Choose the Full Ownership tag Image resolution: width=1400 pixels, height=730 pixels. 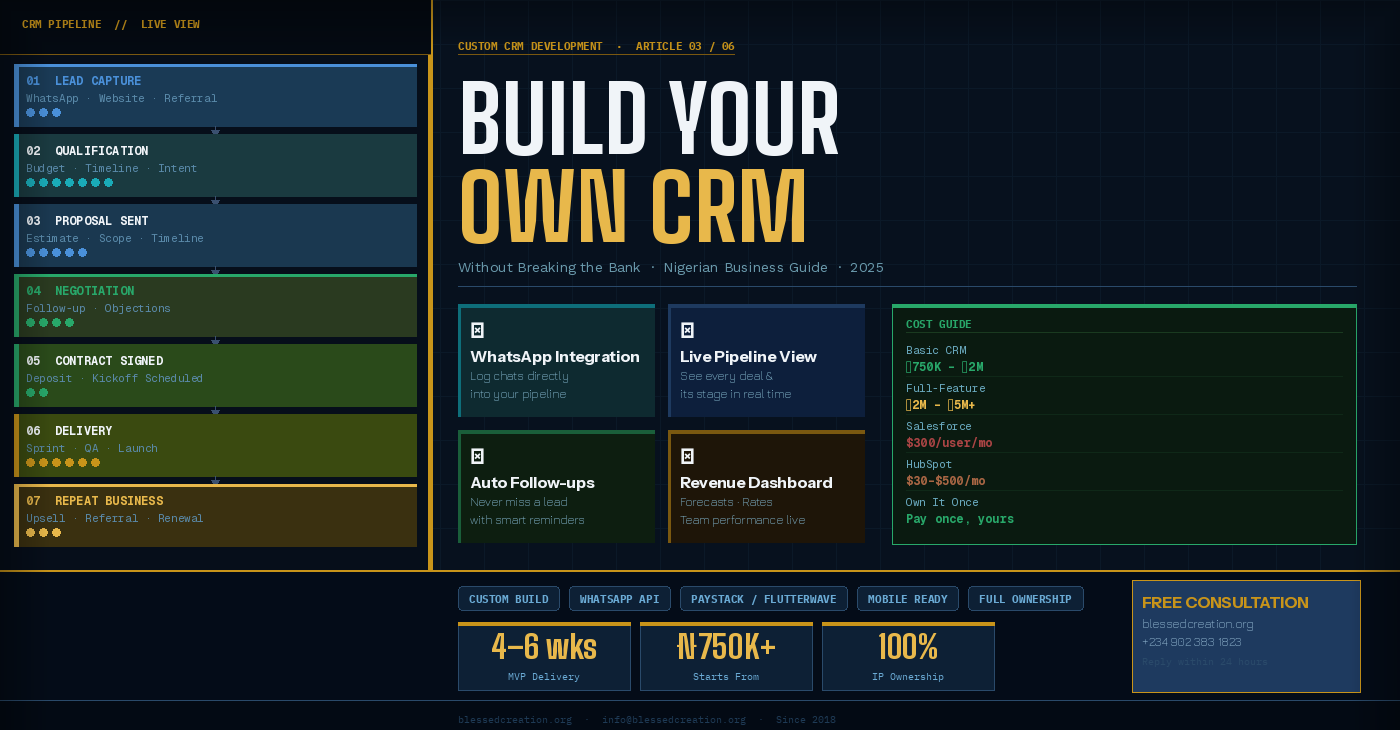click(x=1025, y=599)
